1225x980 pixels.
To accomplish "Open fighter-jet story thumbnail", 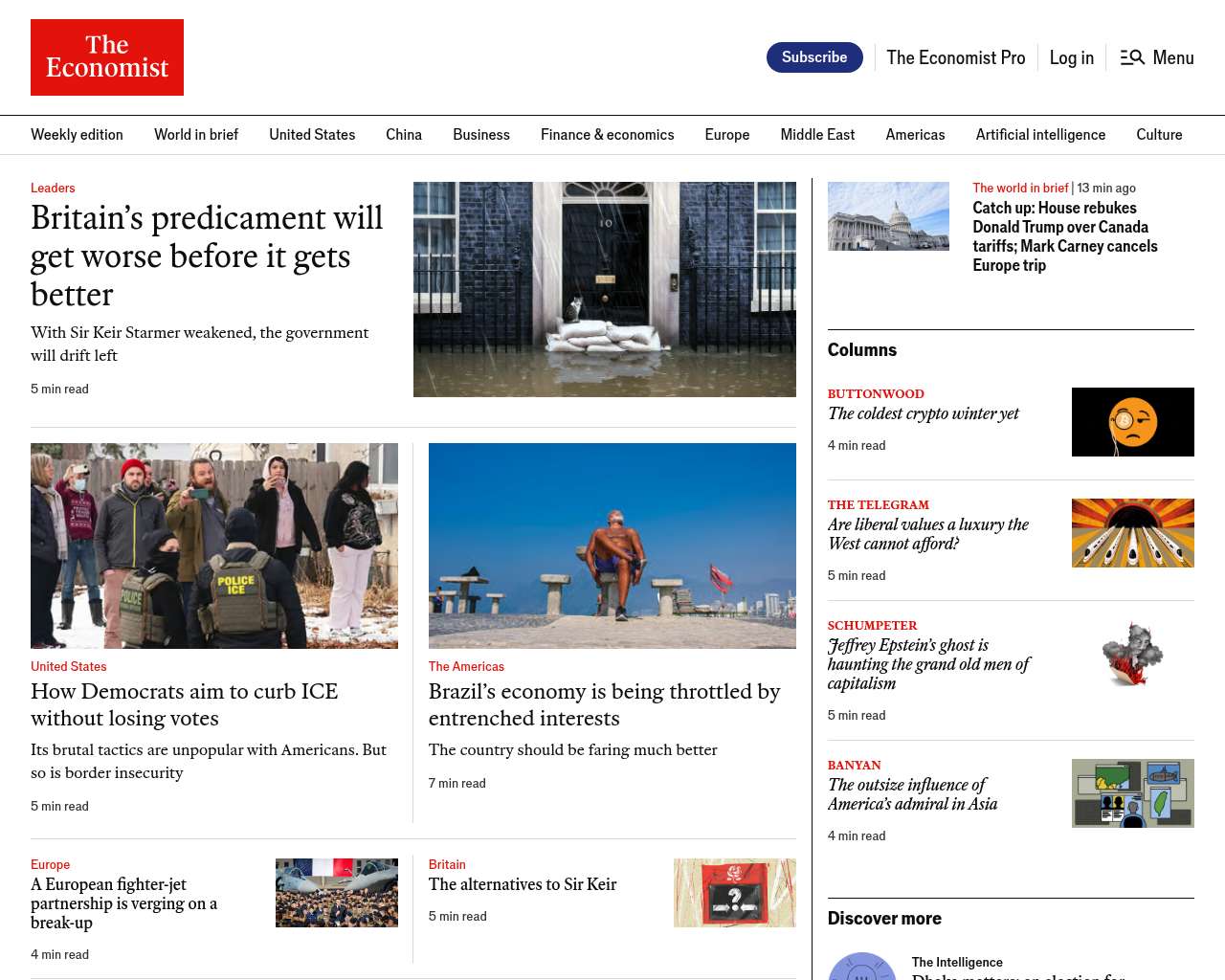I will pyautogui.click(x=337, y=893).
